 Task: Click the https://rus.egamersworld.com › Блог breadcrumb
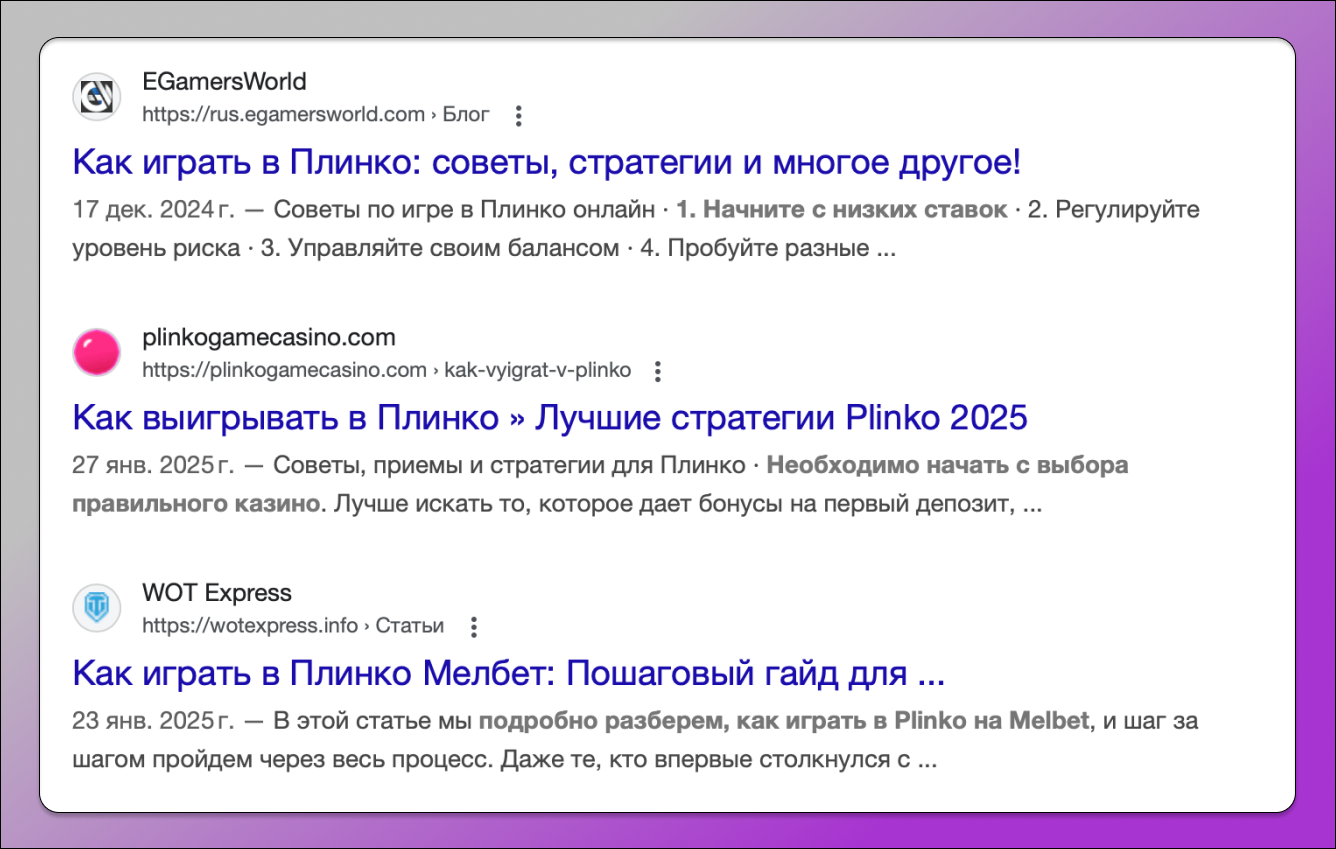pyautogui.click(x=315, y=115)
